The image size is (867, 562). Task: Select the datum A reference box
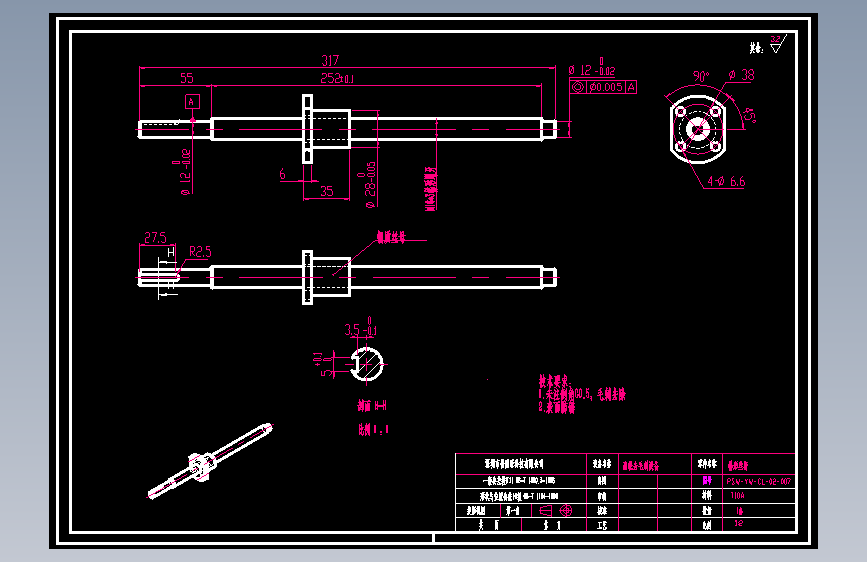[x=192, y=102]
